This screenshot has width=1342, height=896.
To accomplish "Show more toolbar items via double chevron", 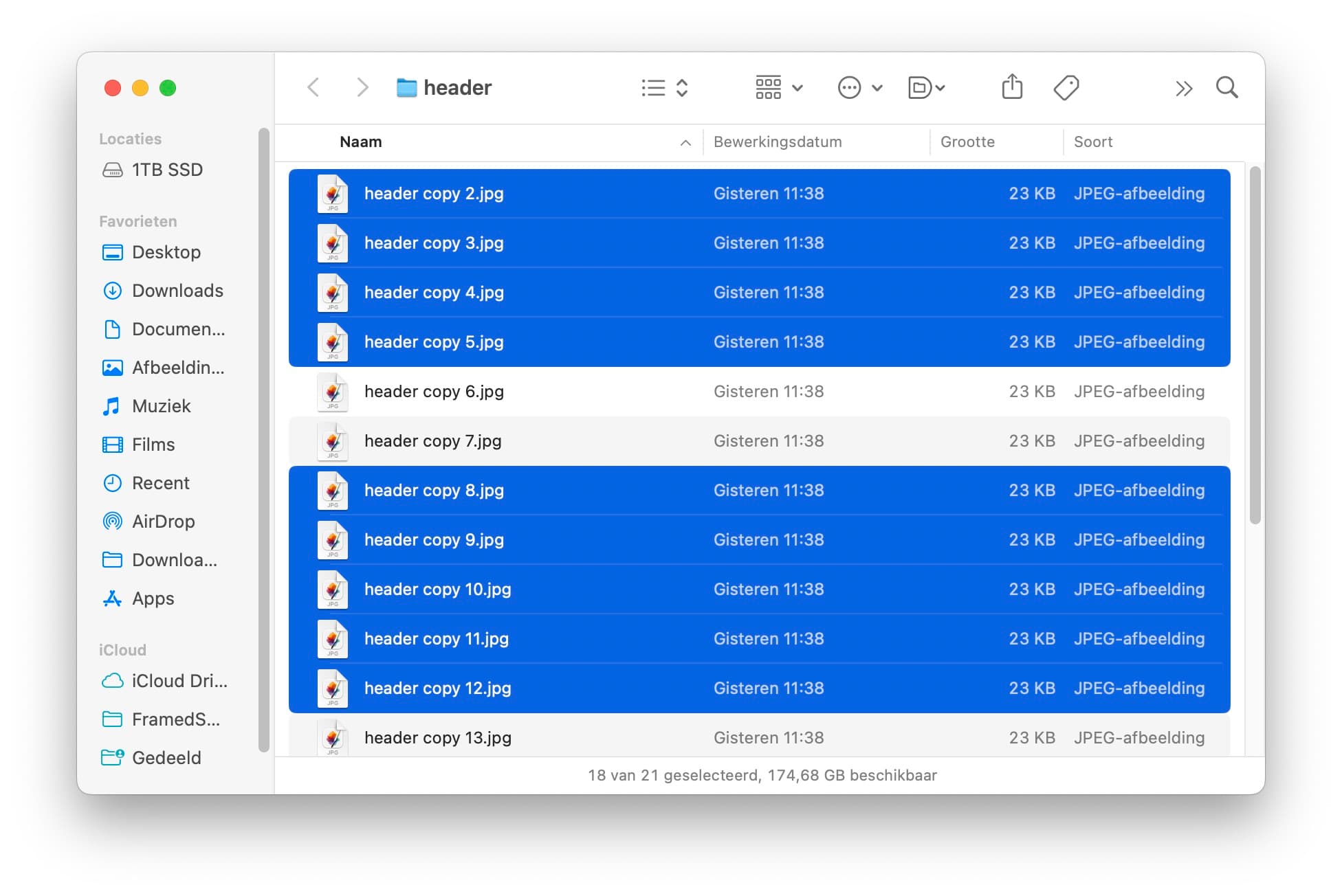I will pyautogui.click(x=1183, y=88).
